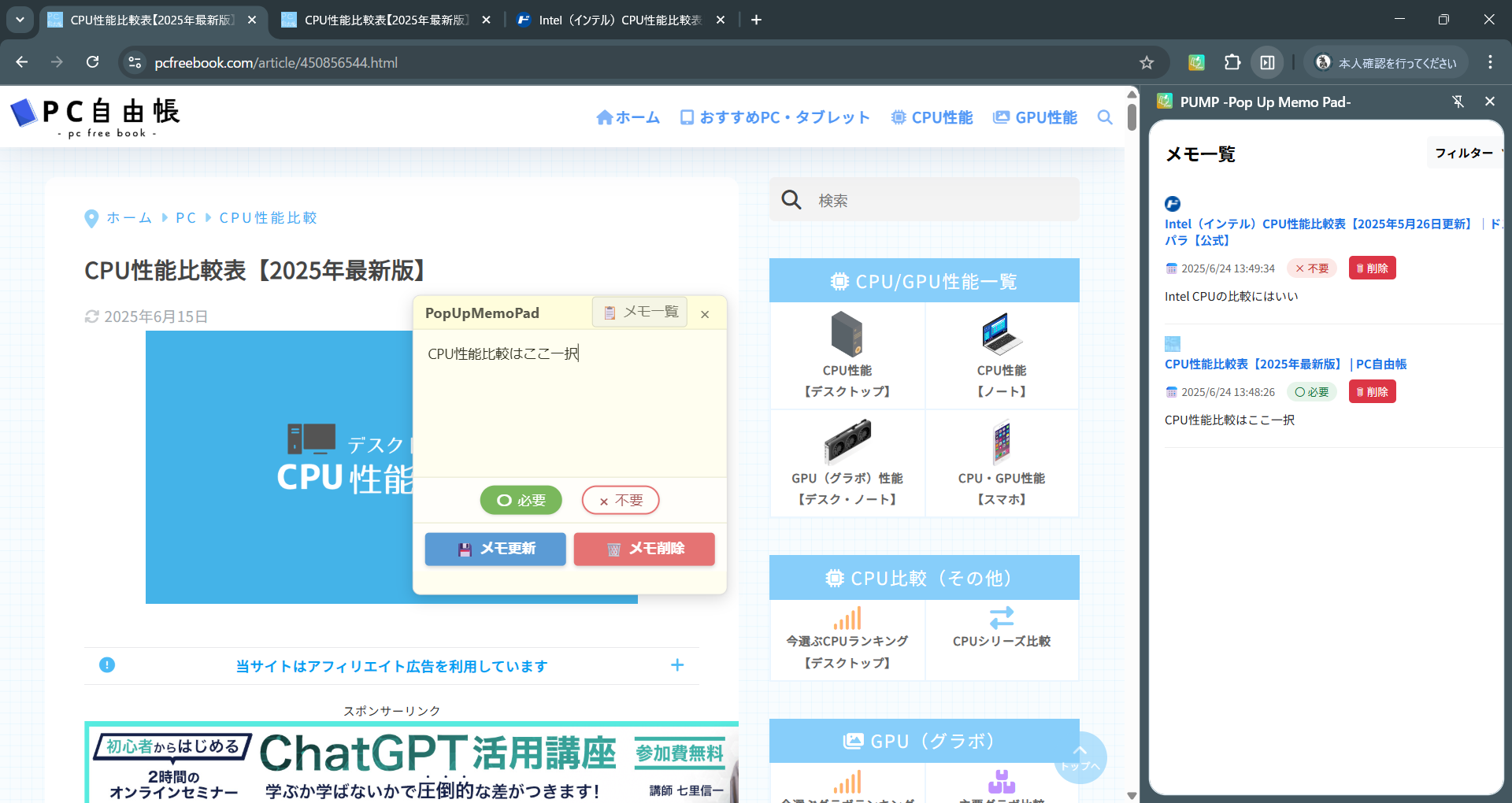Open CPU性能【ノート】 laptop icon
The width and height of the screenshot is (1512, 803).
click(x=1002, y=334)
